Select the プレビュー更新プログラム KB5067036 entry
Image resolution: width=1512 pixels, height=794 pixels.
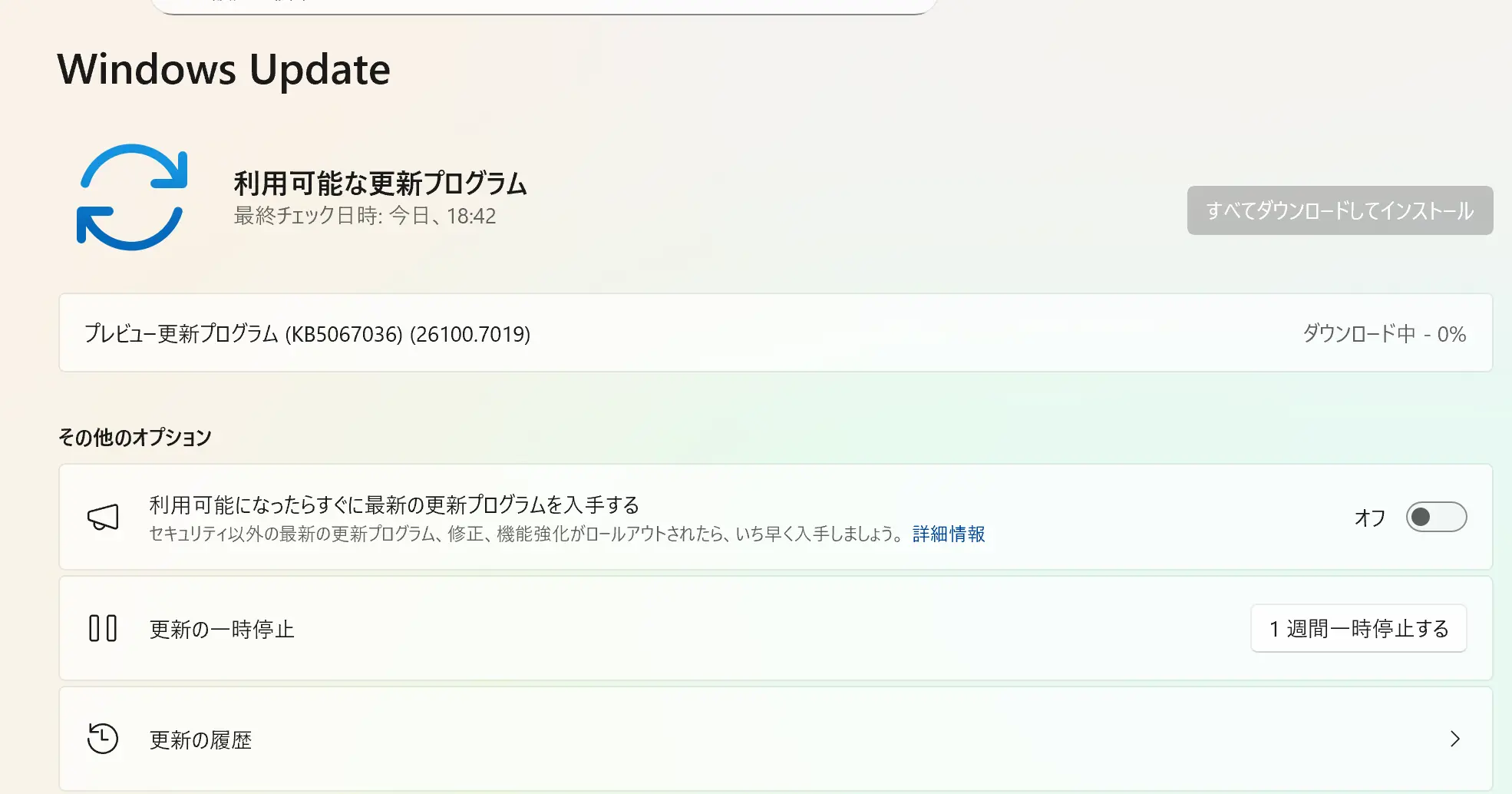tap(307, 334)
